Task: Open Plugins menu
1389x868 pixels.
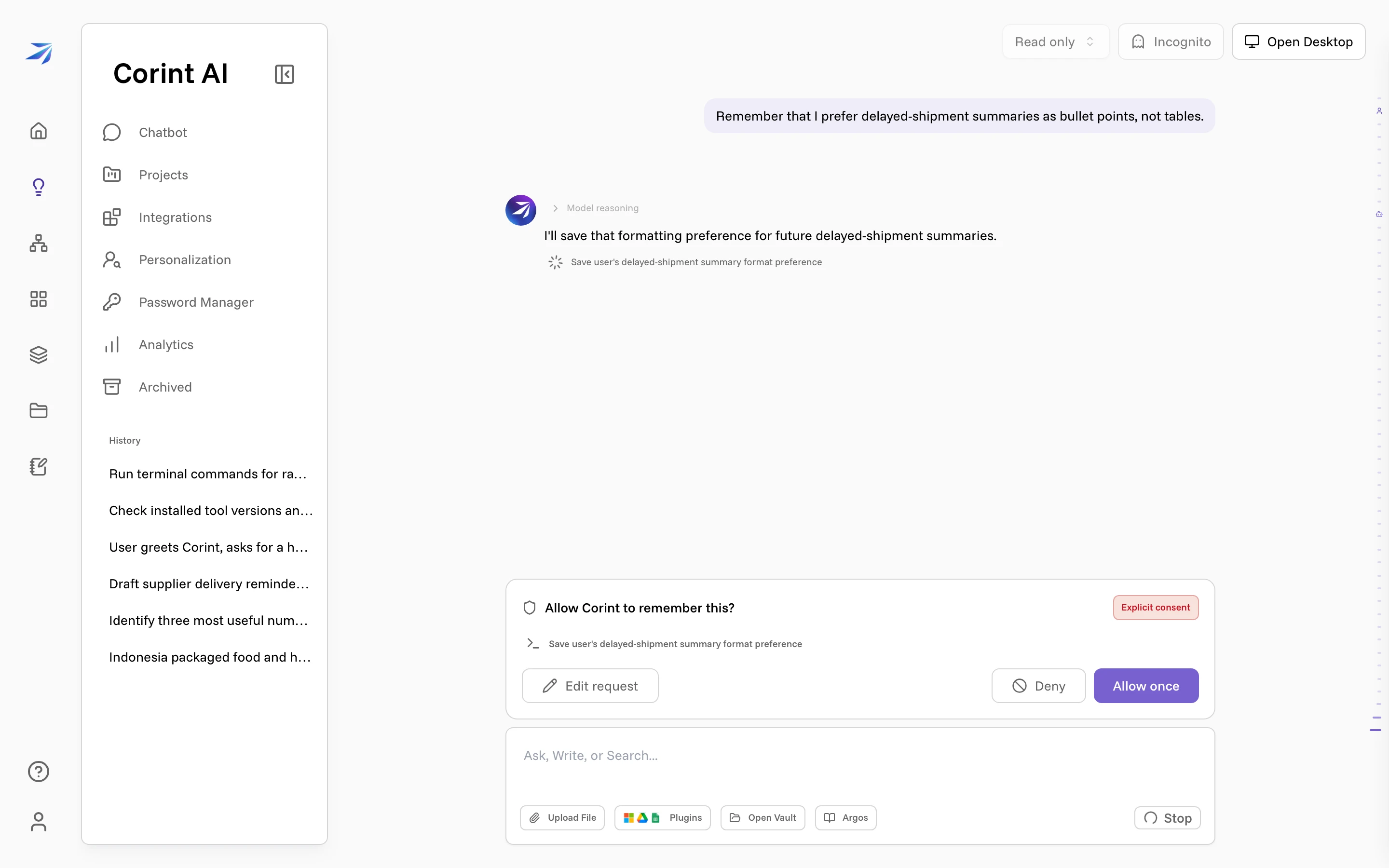Action: (x=662, y=817)
